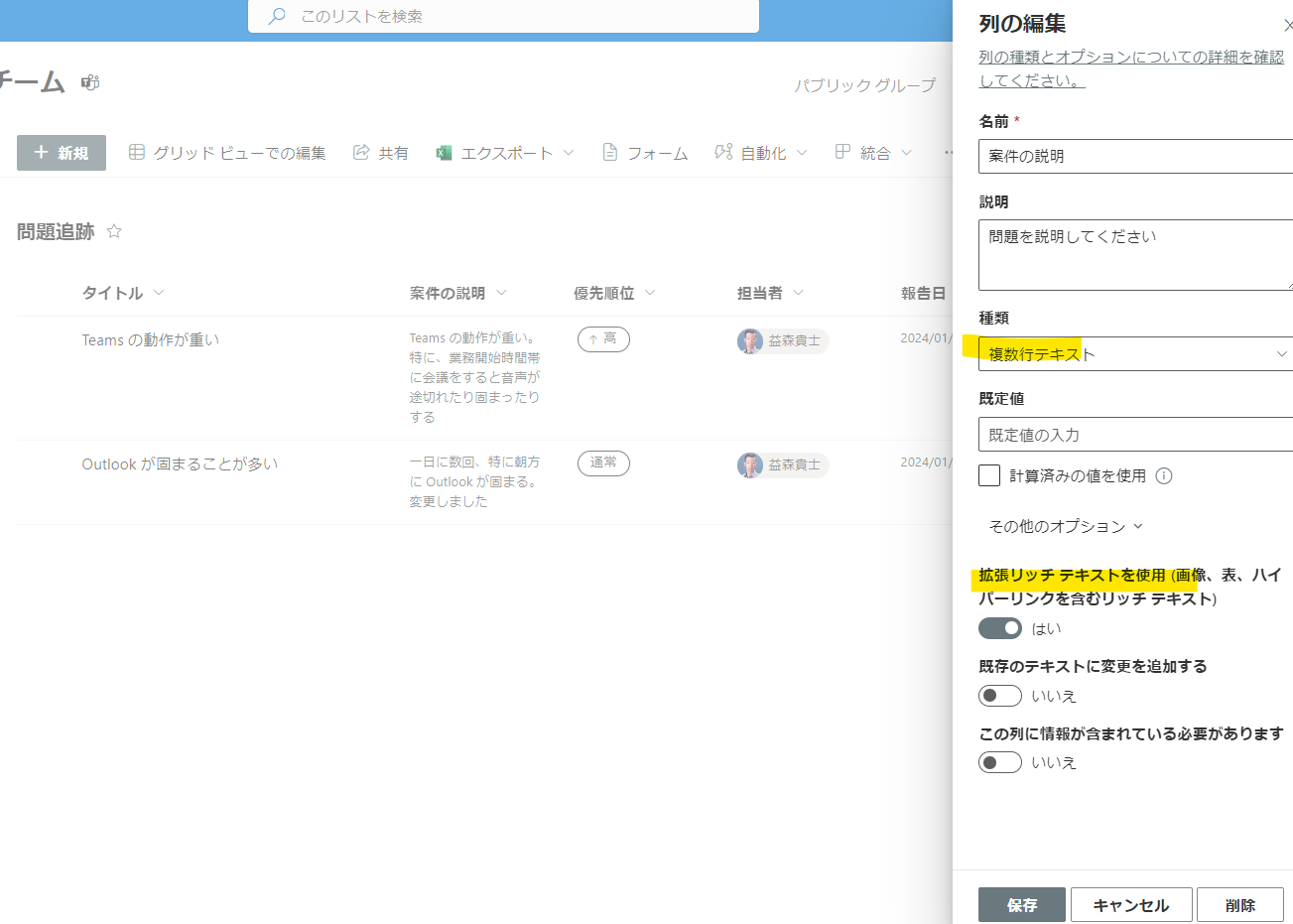Screen dimensions: 1293x924
Task: Click the 新規 button
Action: click(x=62, y=153)
